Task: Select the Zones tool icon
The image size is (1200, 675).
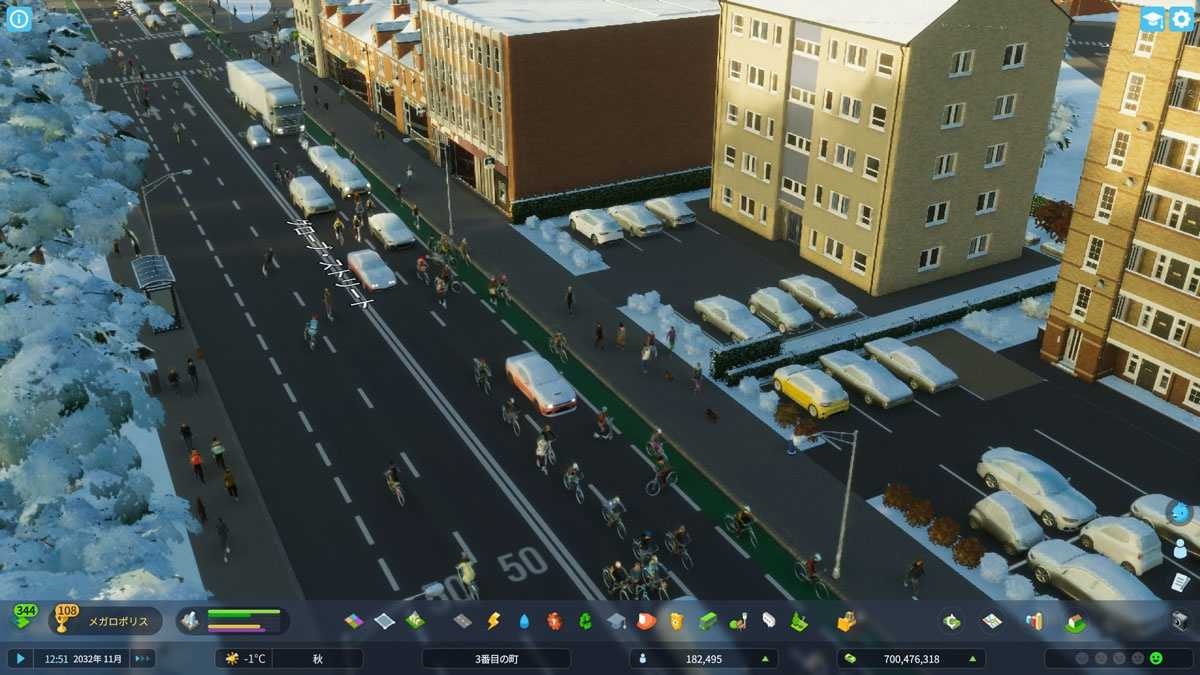Action: coord(355,621)
